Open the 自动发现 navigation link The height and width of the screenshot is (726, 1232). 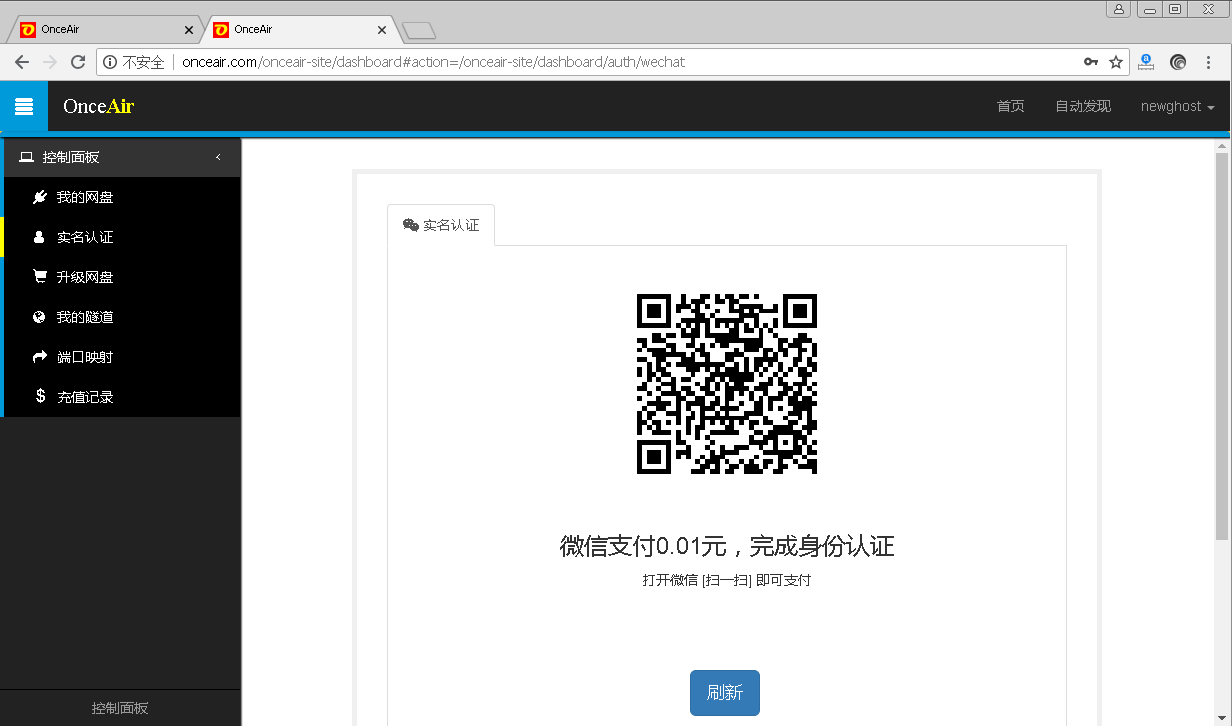pyautogui.click(x=1083, y=106)
